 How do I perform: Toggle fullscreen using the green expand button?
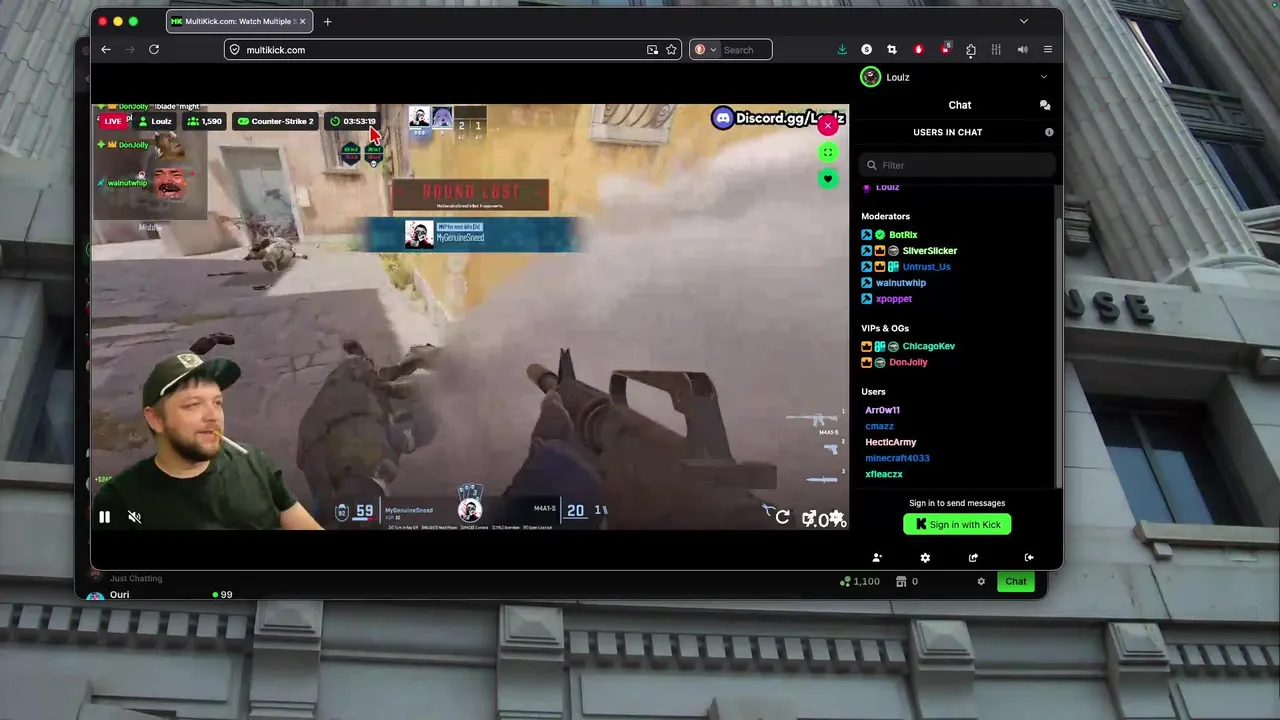tap(827, 152)
